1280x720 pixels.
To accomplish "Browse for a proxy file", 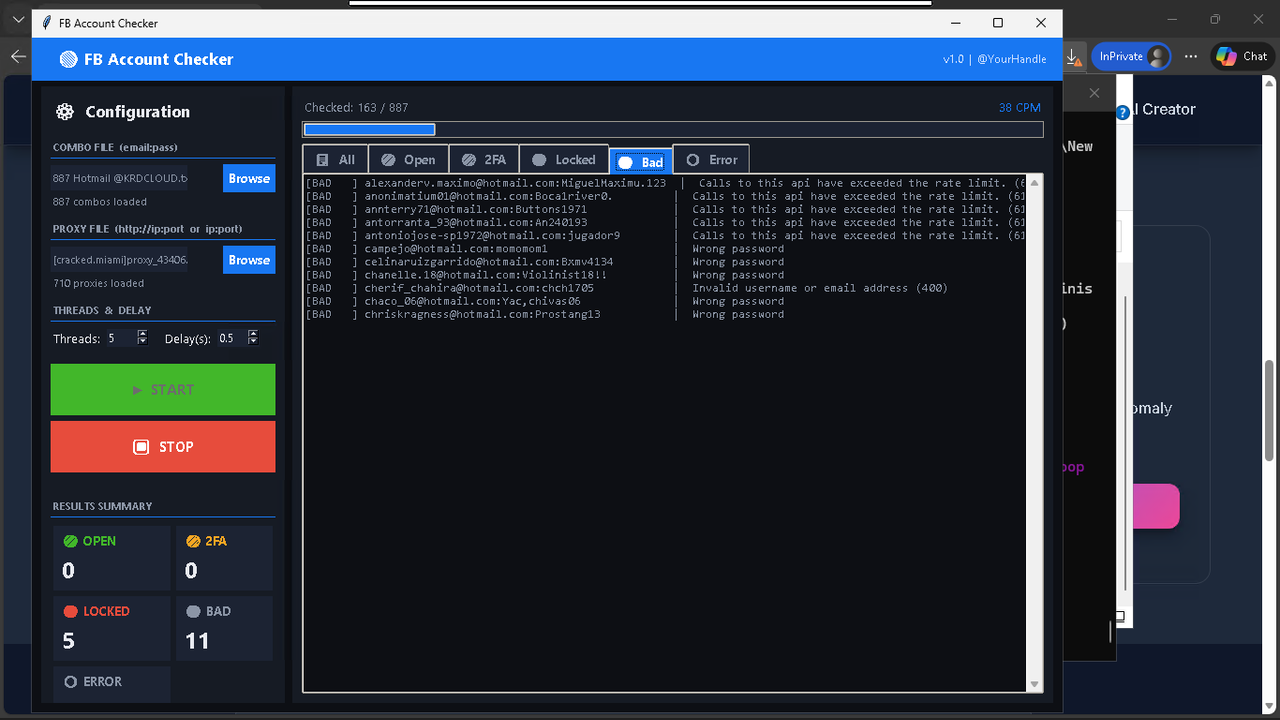I will [249, 260].
